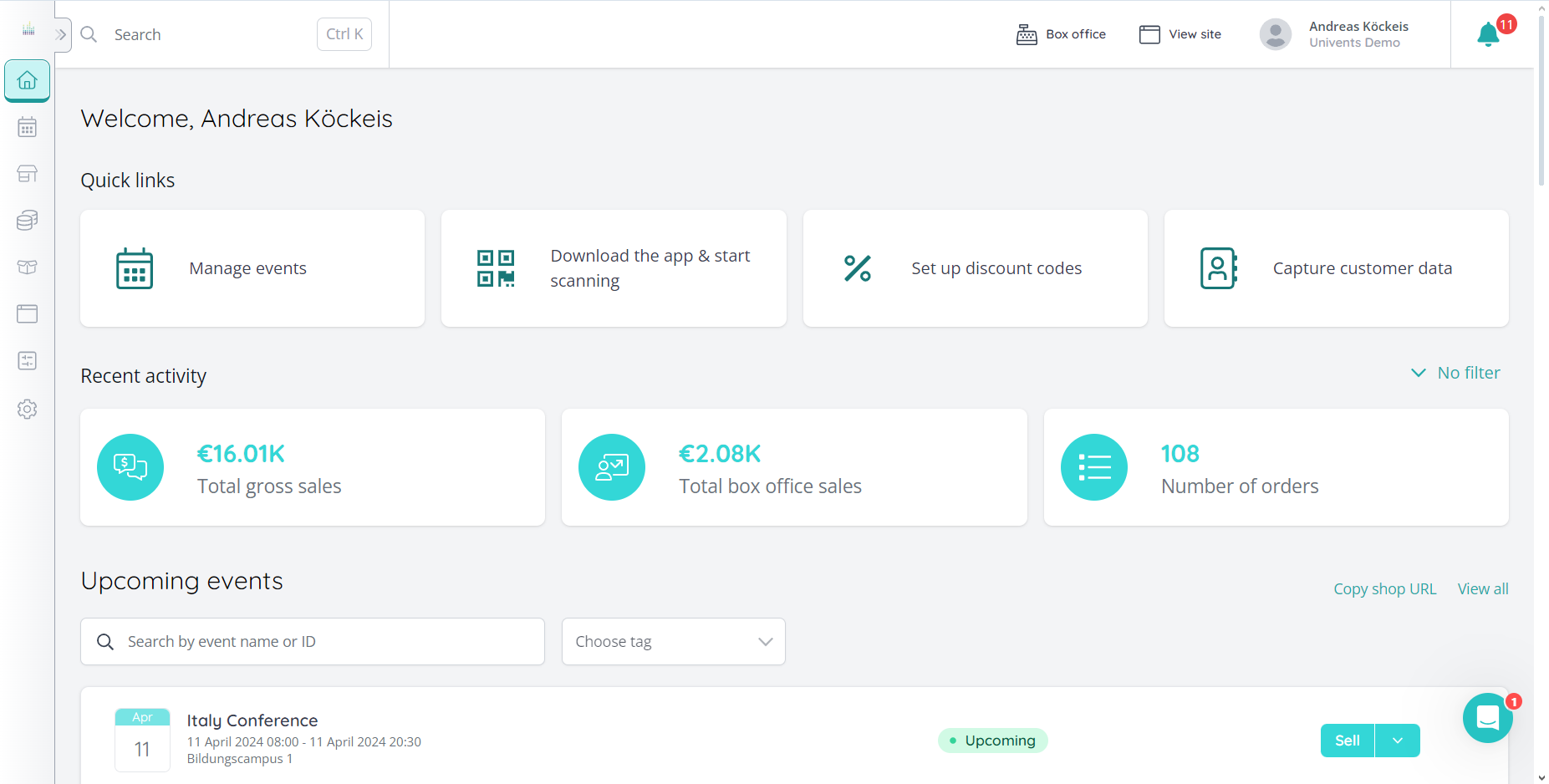Select the Home icon in the sidebar
This screenshot has height=784, width=1549.
pyautogui.click(x=27, y=80)
